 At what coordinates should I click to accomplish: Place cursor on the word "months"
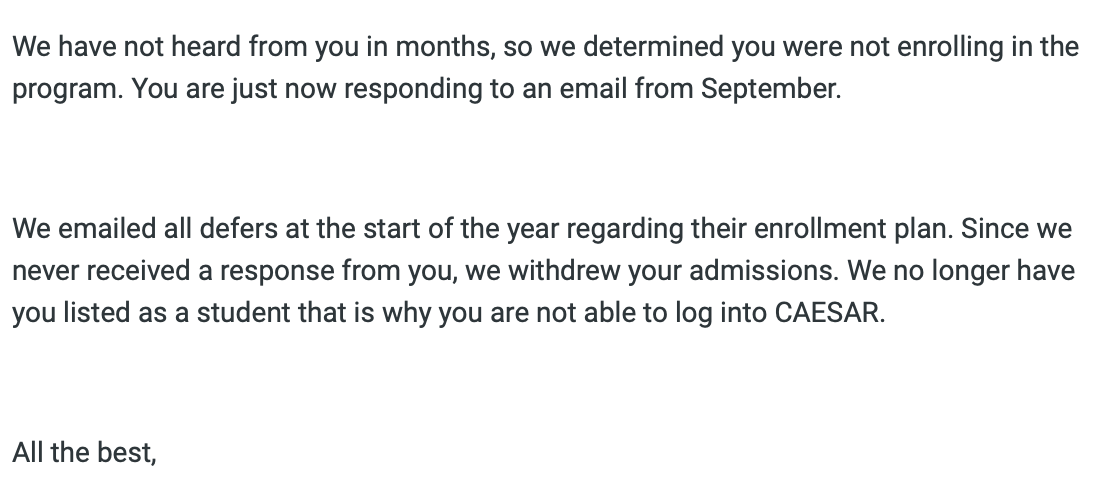(x=443, y=47)
